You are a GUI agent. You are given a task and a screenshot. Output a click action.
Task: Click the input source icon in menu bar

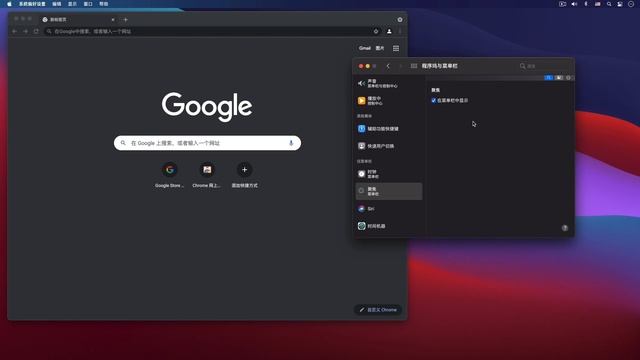[x=598, y=4]
